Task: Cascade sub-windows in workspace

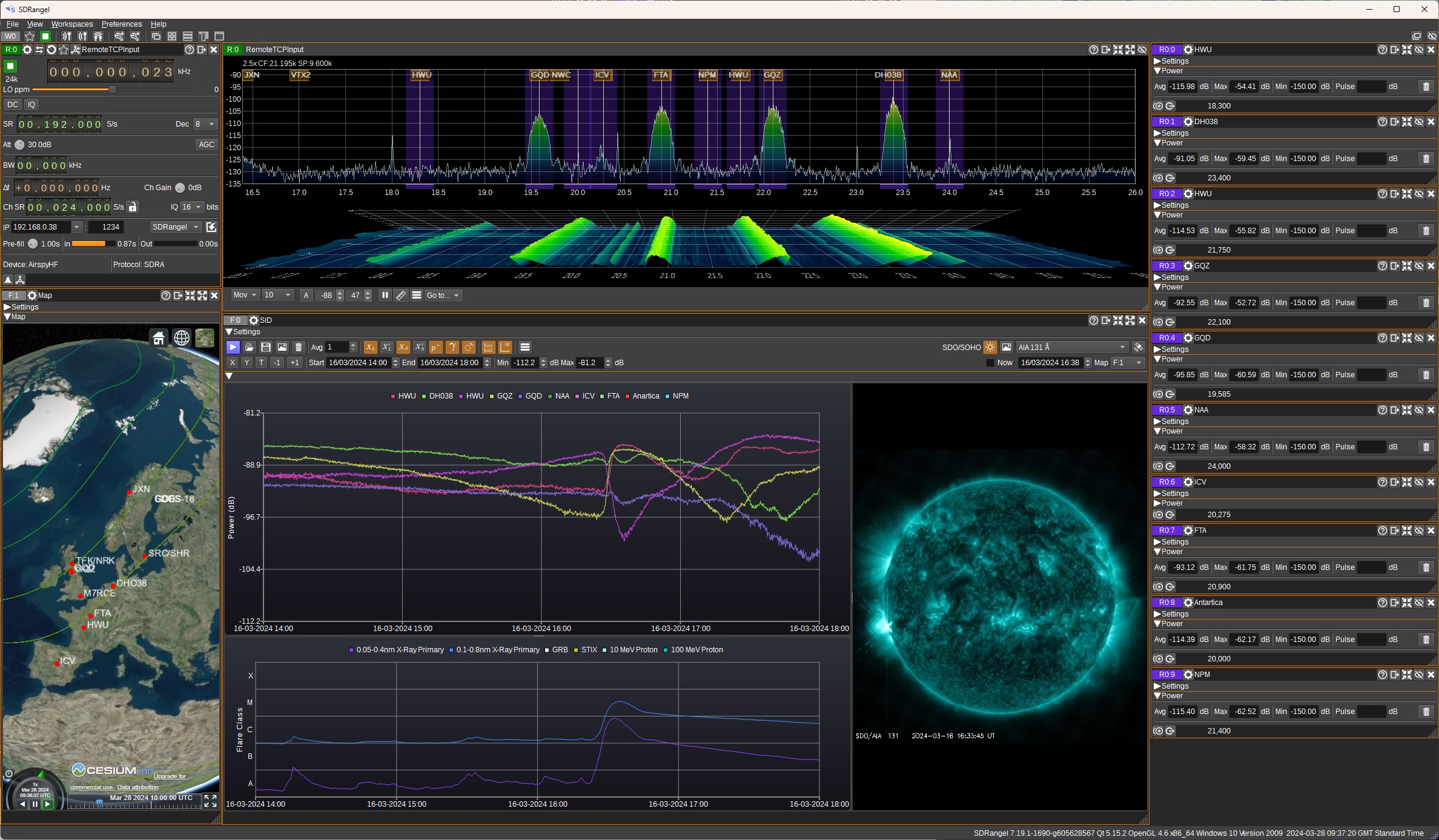Action: coord(156,36)
